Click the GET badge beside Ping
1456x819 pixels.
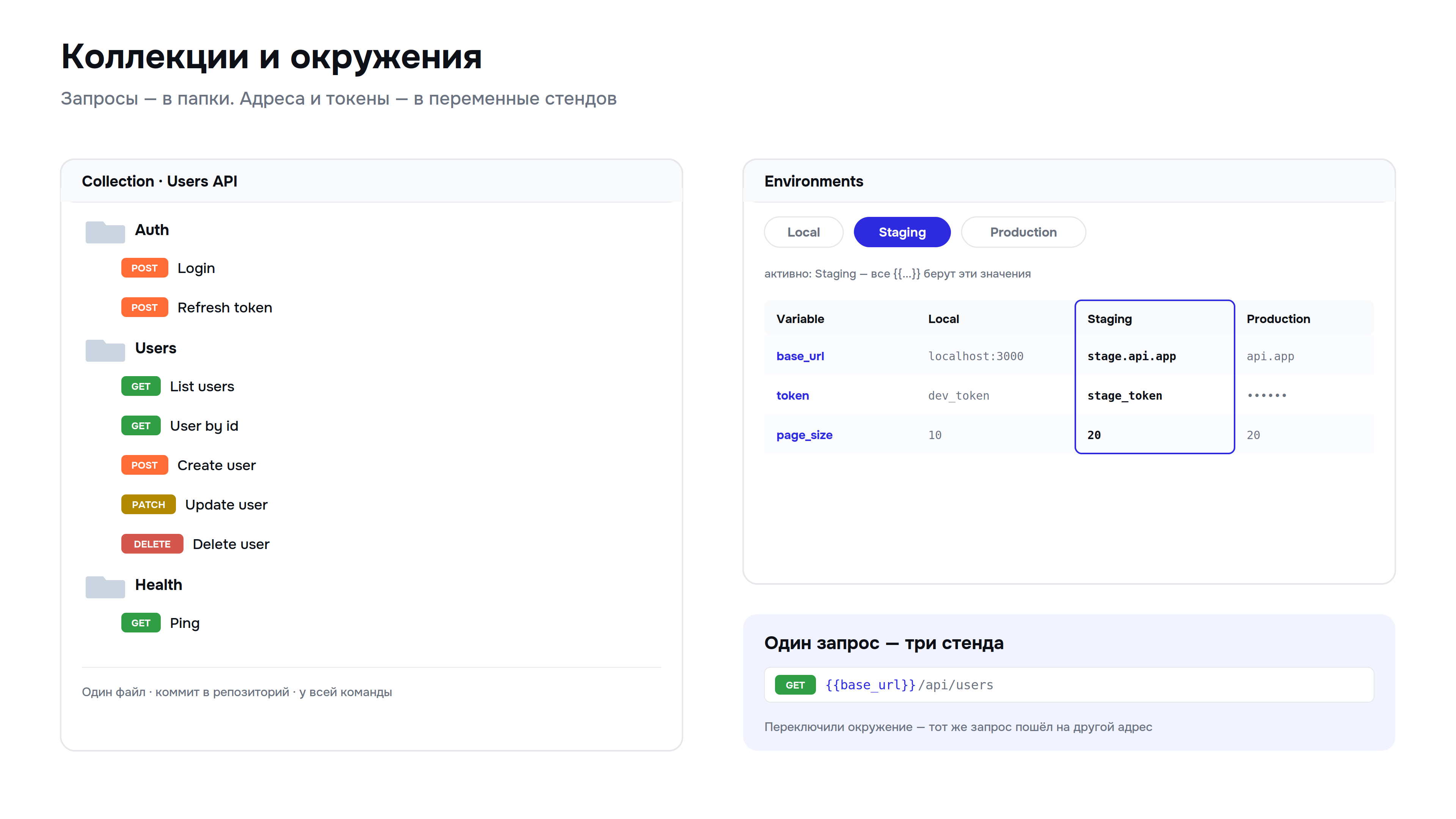pos(141,623)
